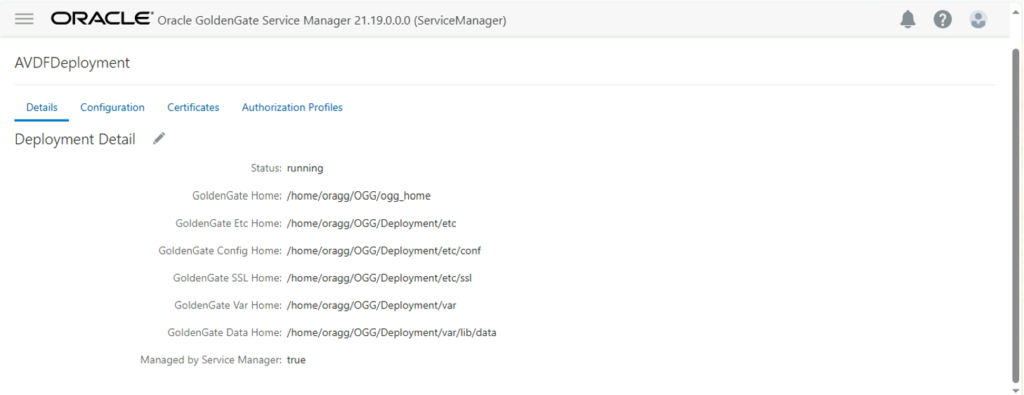This screenshot has height=395, width=1024.
Task: Click the GoldenGate Config Home path value
Action: pyautogui.click(x=384, y=251)
